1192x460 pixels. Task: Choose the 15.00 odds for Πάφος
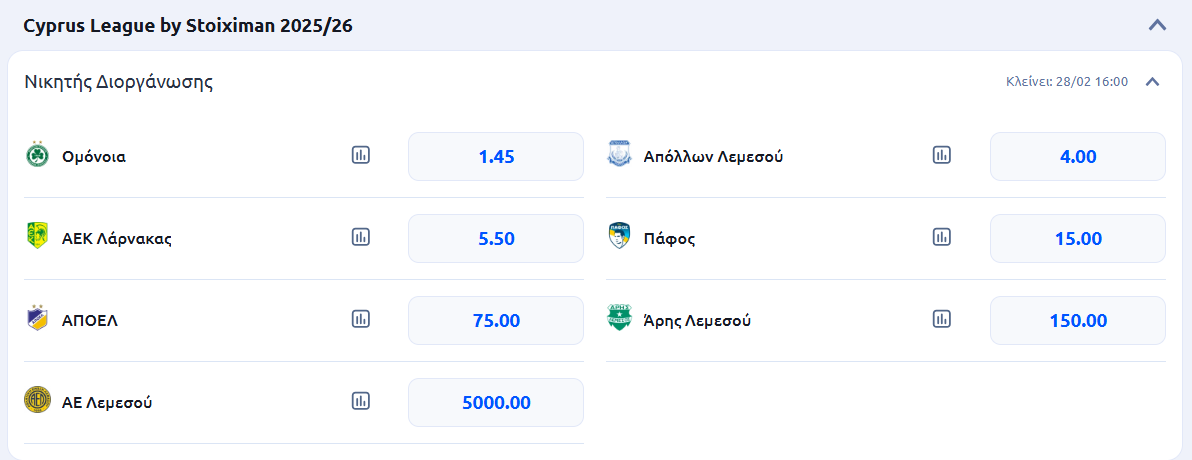coord(1078,238)
